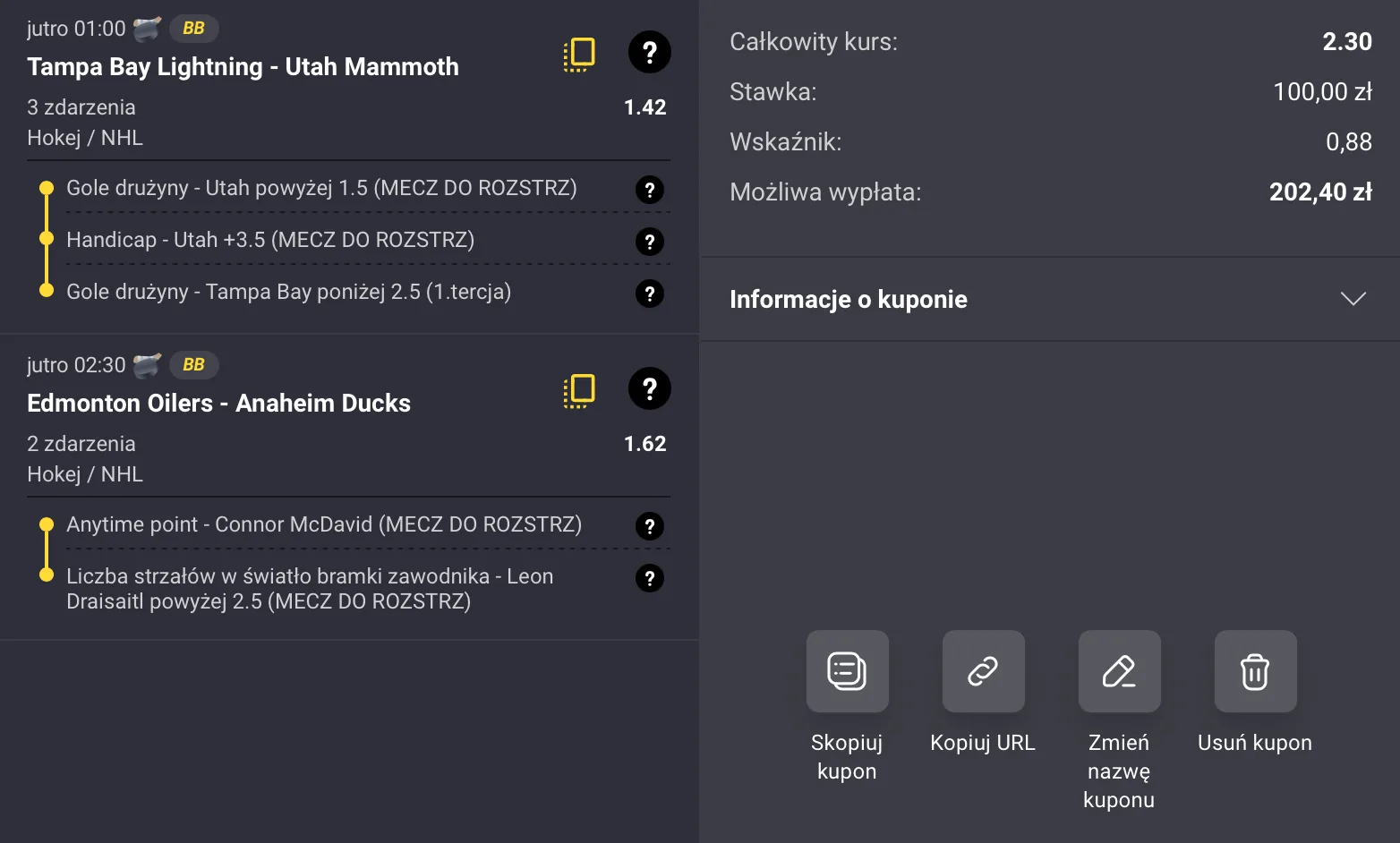Select the trash icon to delete coupon
Viewport: 1400px width, 843px height.
pyautogui.click(x=1254, y=671)
